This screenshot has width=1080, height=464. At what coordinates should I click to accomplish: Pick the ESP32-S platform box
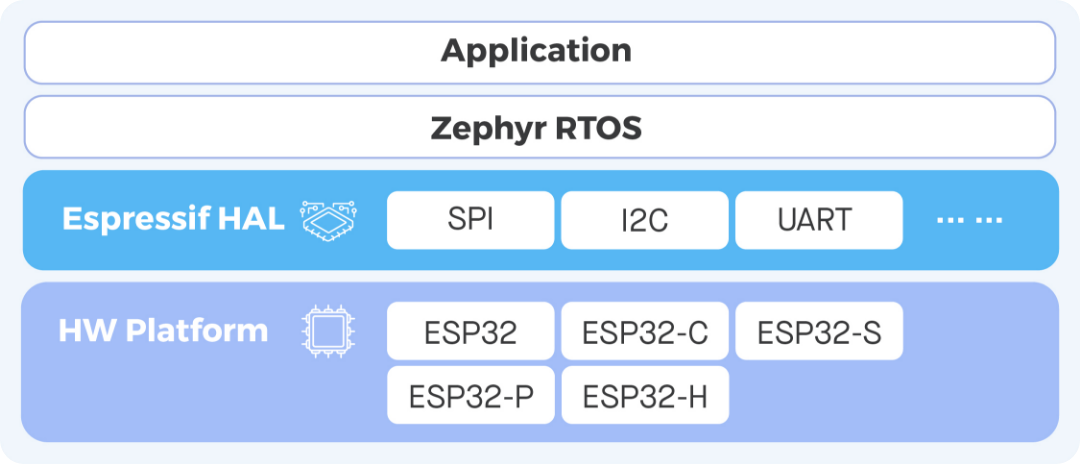click(x=818, y=331)
